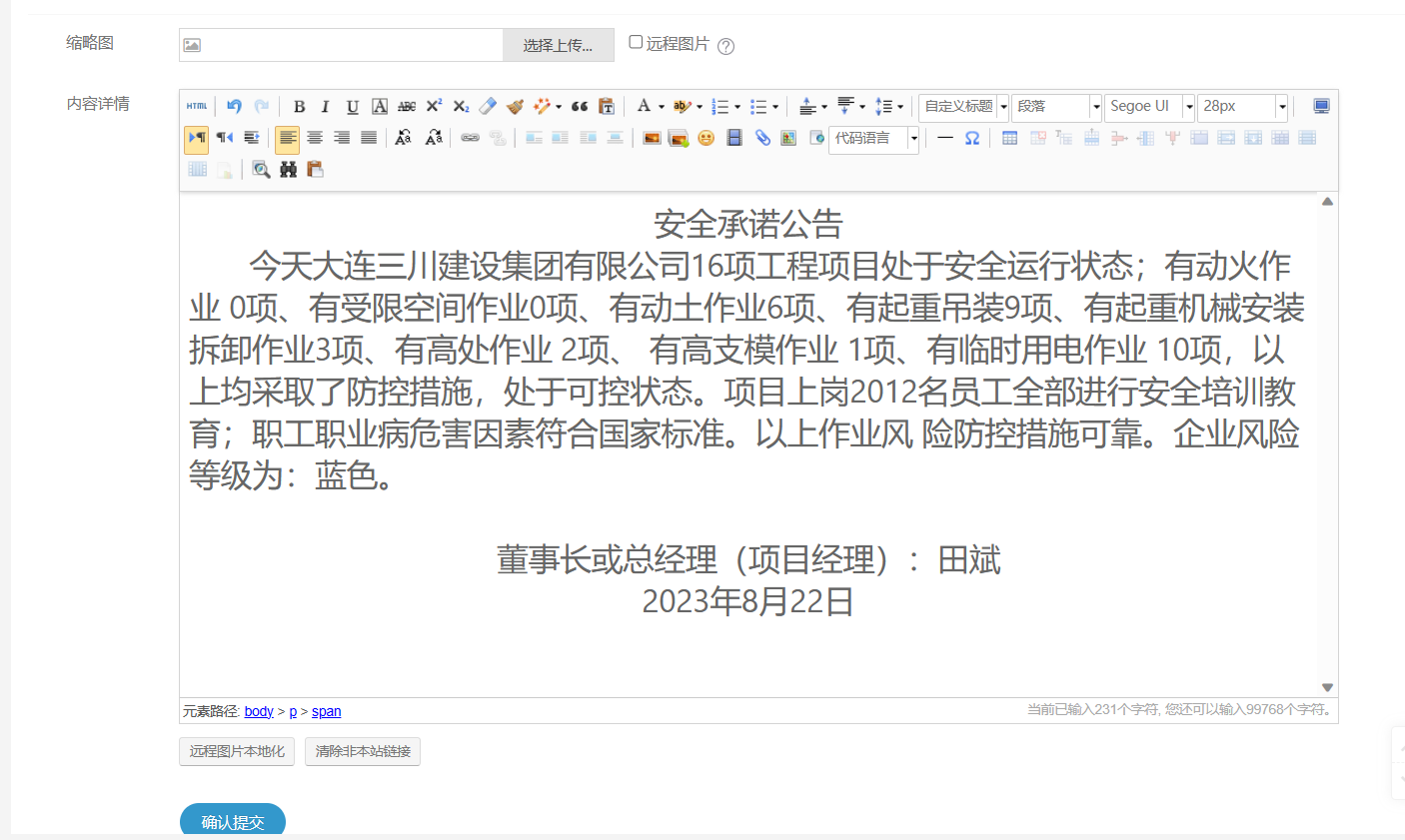1405x840 pixels.
Task: Click the editor scrollbar down arrow
Action: point(1327,687)
